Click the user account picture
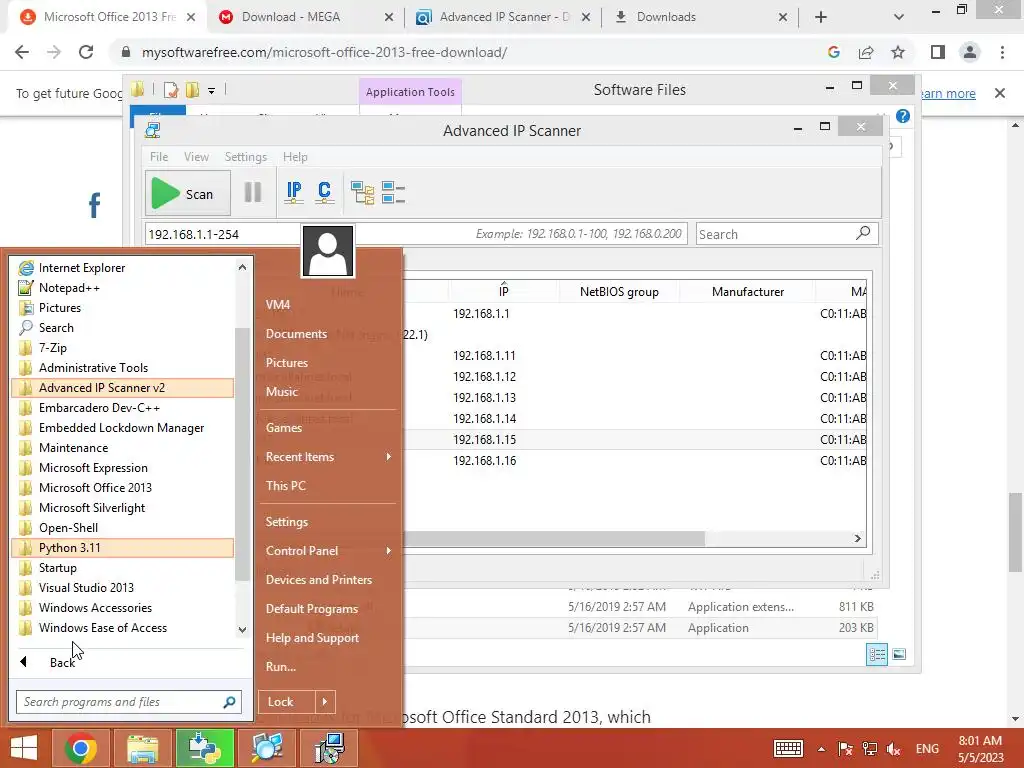 328,251
